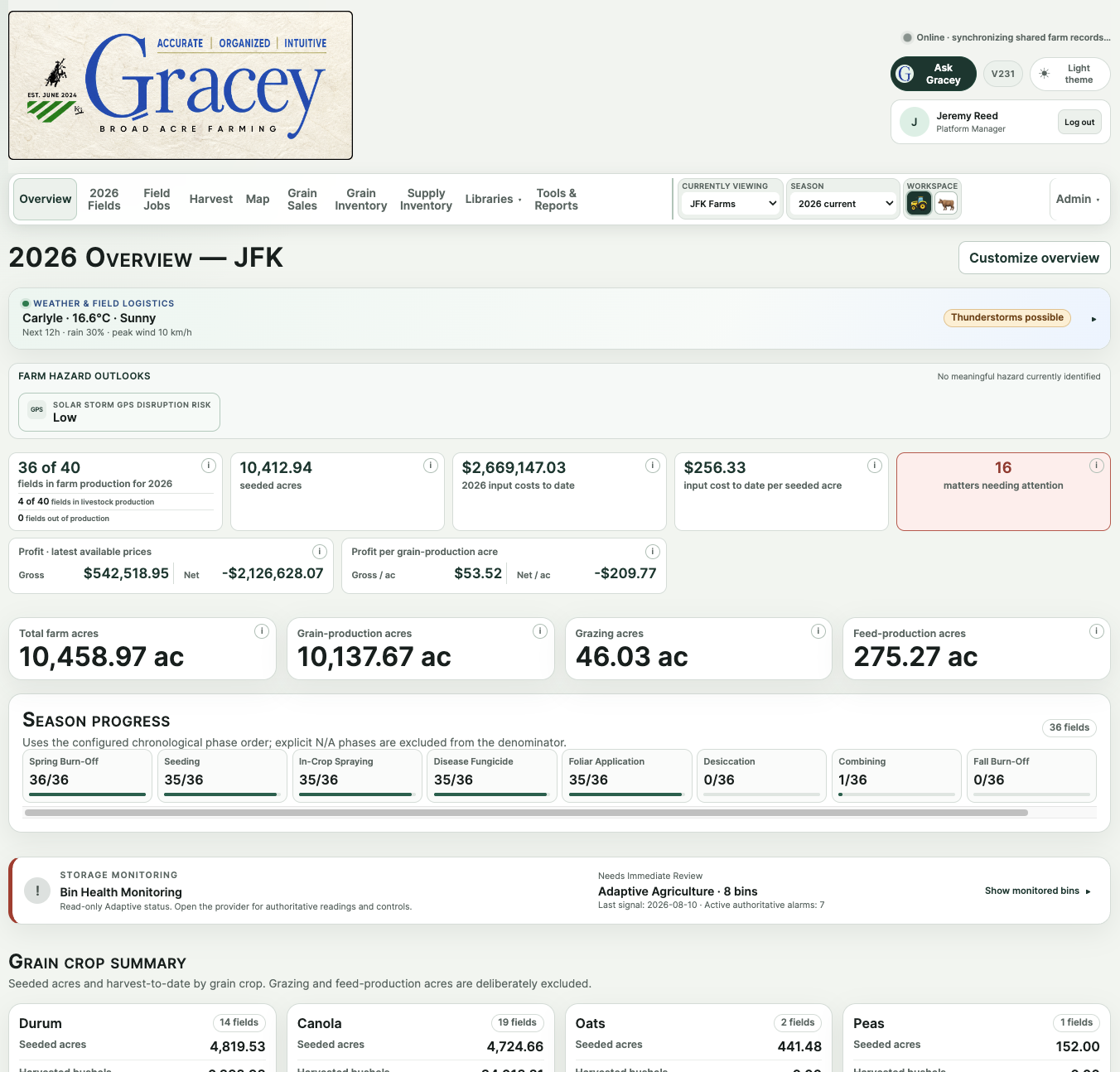Click the Bin Health Monitoring alert icon

coord(37,891)
